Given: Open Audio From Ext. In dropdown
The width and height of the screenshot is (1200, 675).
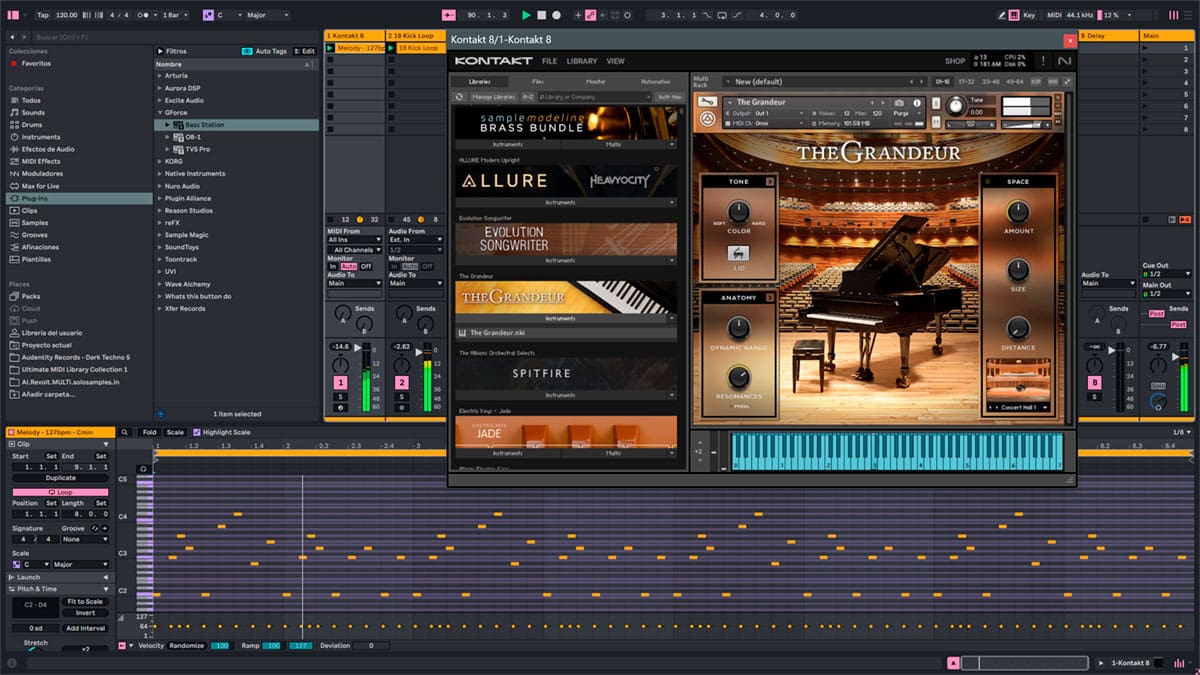Looking at the screenshot, I should (415, 240).
